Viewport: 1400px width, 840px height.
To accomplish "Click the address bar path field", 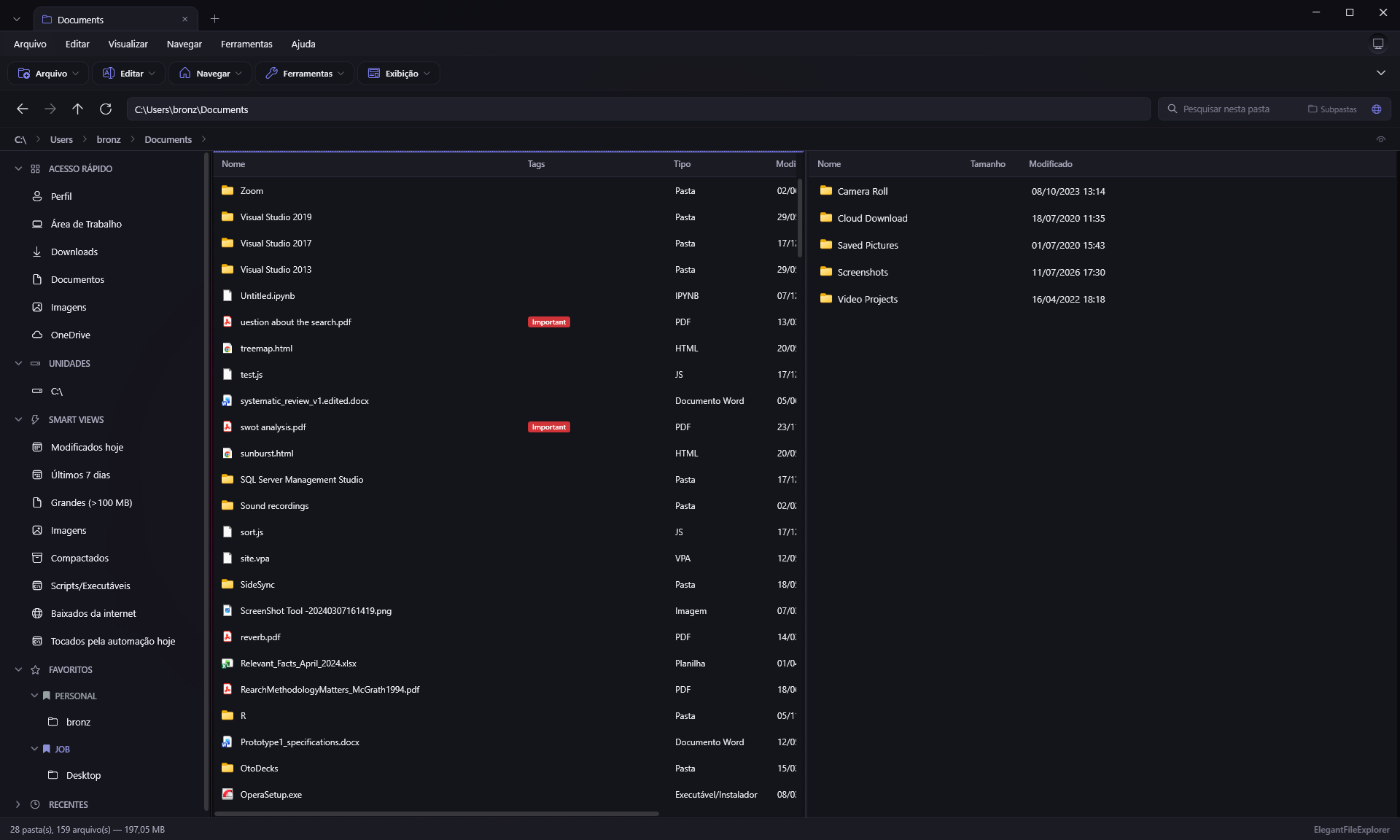I will pyautogui.click(x=638, y=109).
